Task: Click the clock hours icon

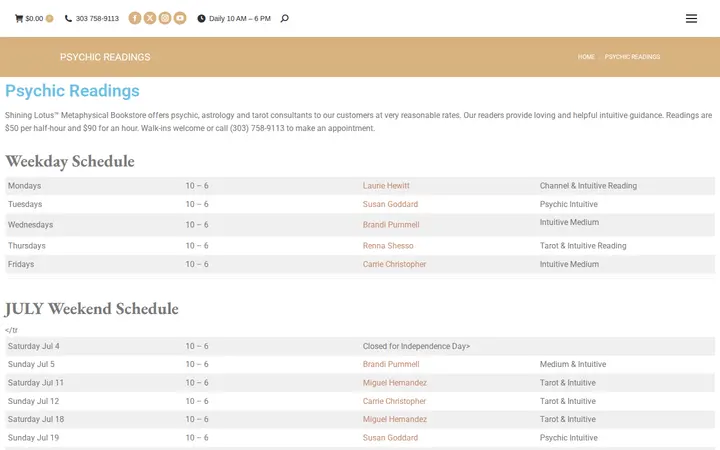Action: click(x=201, y=18)
